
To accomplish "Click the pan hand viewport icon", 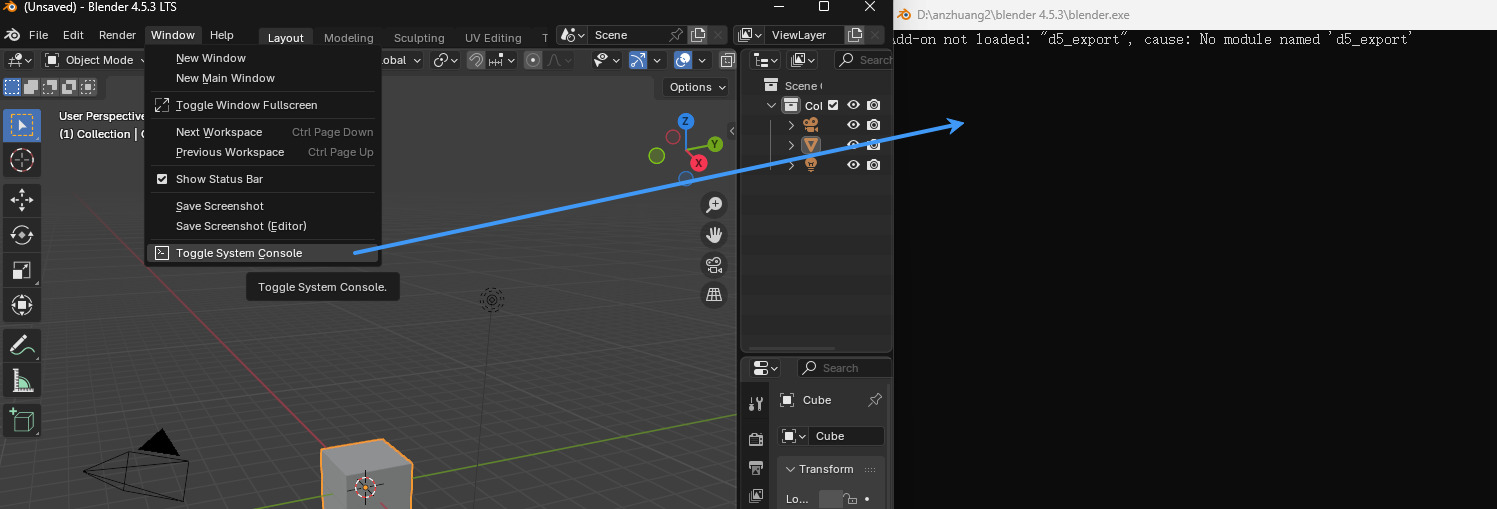I will (x=714, y=235).
